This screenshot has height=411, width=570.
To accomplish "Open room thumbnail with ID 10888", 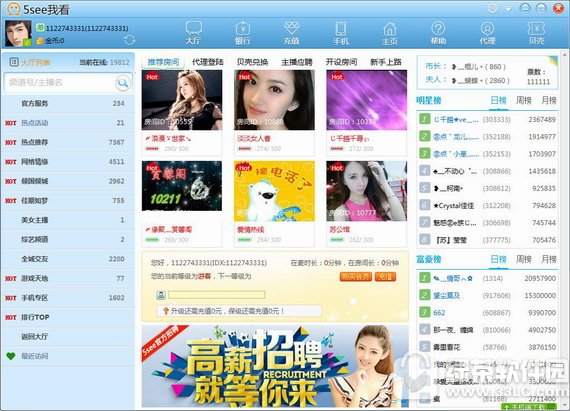I will point(274,100).
